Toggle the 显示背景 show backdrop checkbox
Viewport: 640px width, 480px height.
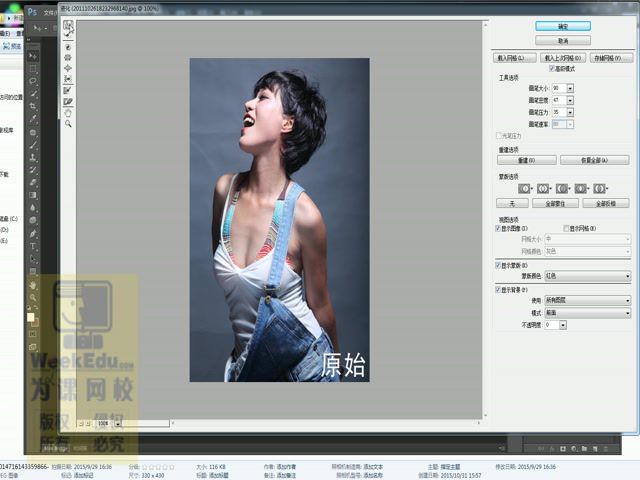point(498,290)
